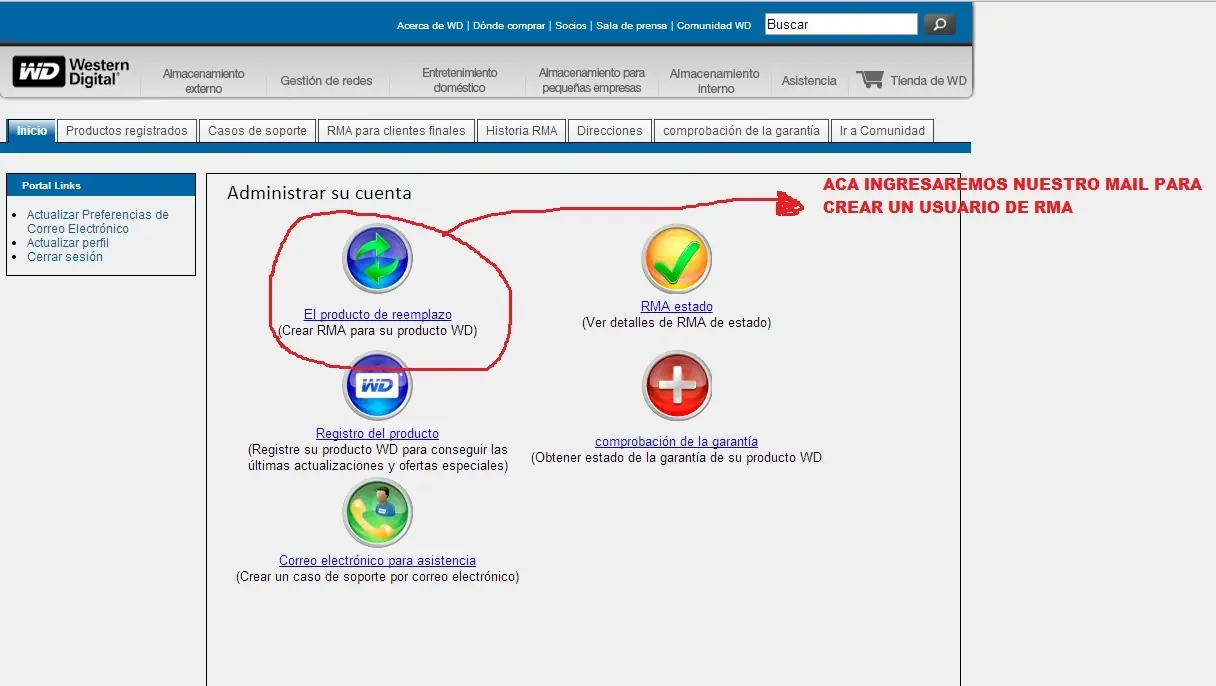Open the Historia RMA tab
This screenshot has width=1216, height=686.
click(x=521, y=131)
